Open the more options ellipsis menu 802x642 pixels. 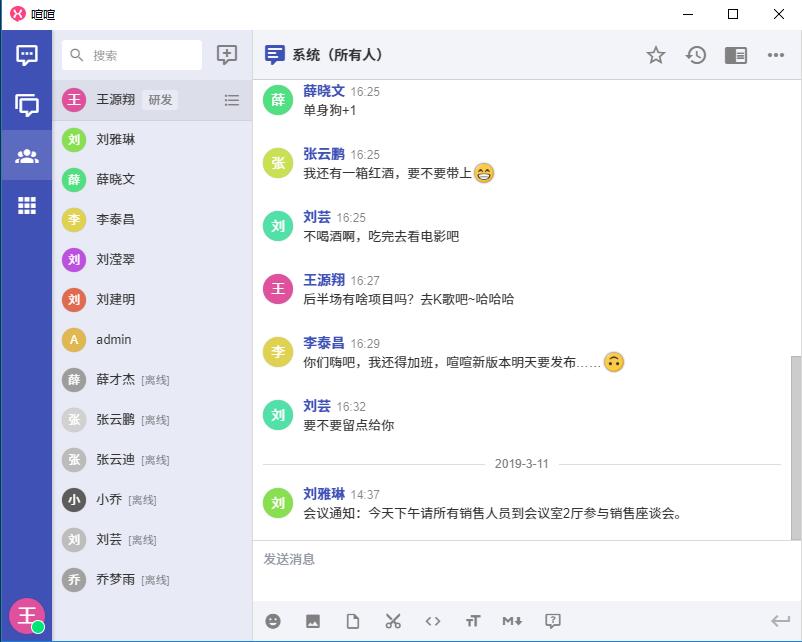(x=776, y=55)
